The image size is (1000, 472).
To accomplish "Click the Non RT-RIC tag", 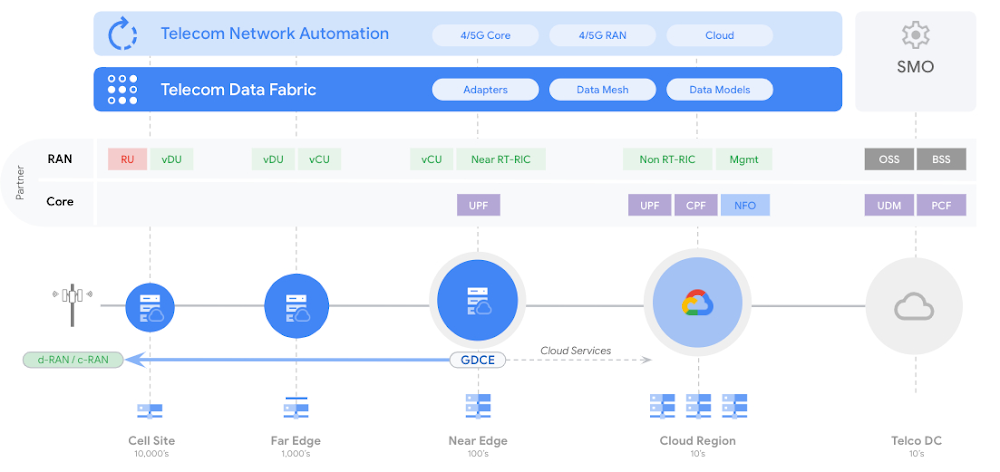I will [667, 159].
